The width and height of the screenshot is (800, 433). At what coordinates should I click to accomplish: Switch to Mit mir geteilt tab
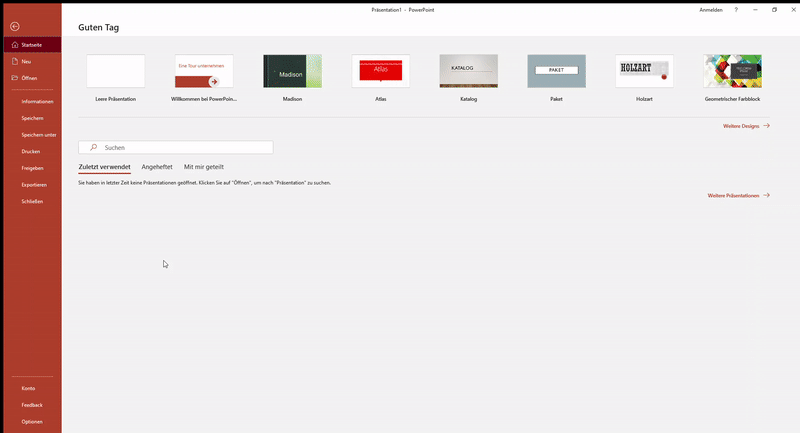[204, 167]
